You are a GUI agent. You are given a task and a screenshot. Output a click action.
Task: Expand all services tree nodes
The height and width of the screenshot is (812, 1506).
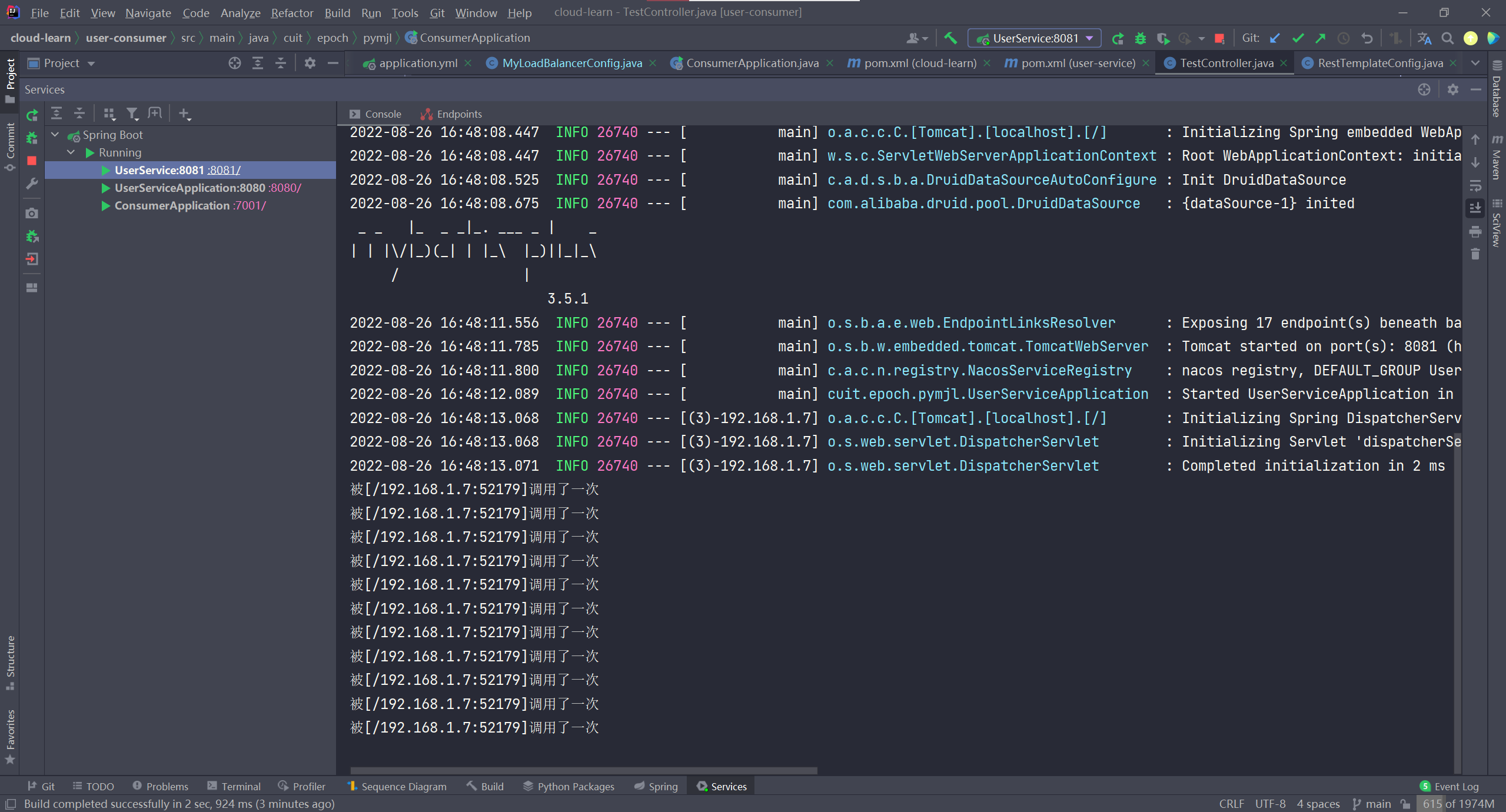[56, 114]
